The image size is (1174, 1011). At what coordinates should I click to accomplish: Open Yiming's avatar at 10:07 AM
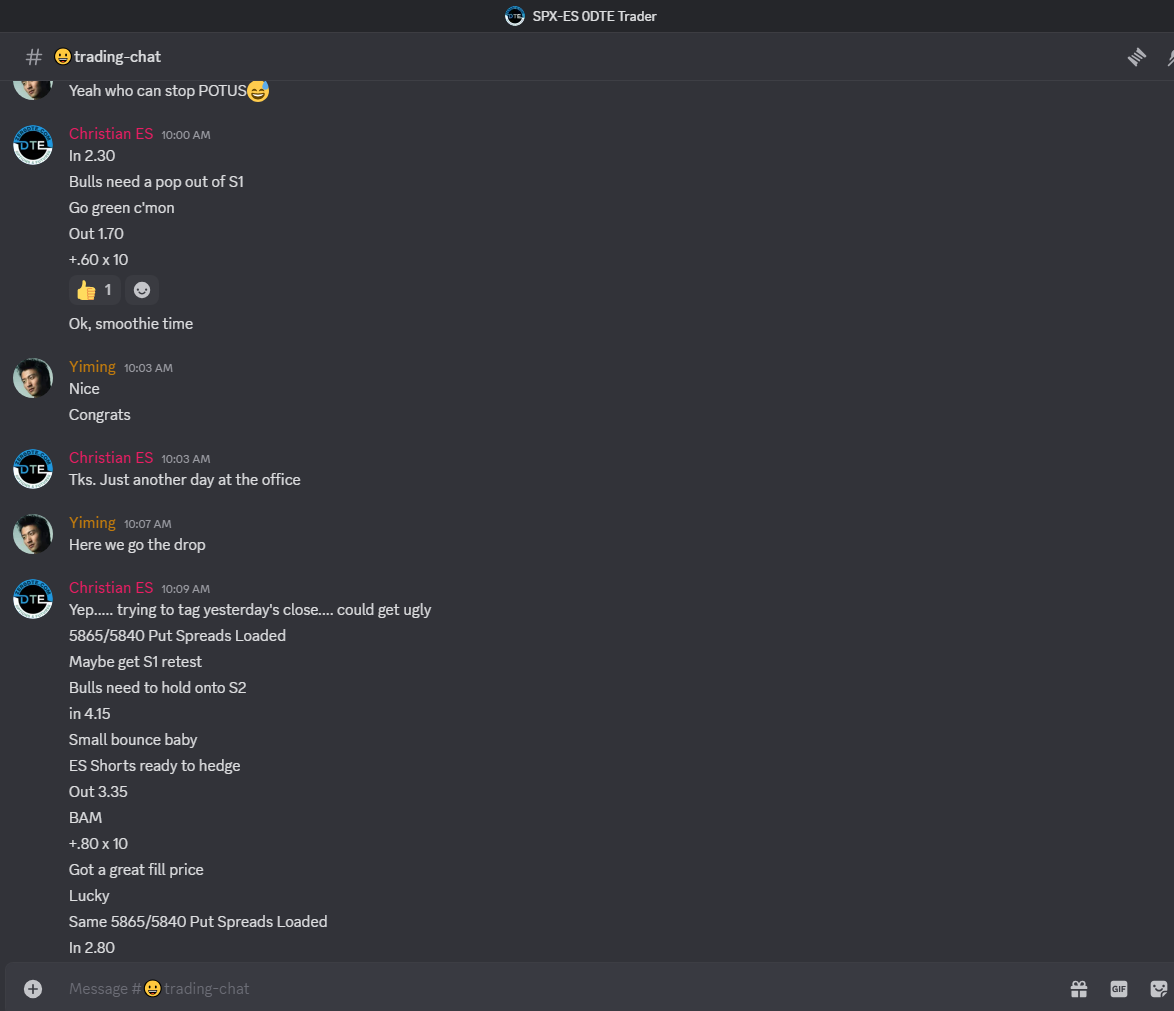[33, 534]
